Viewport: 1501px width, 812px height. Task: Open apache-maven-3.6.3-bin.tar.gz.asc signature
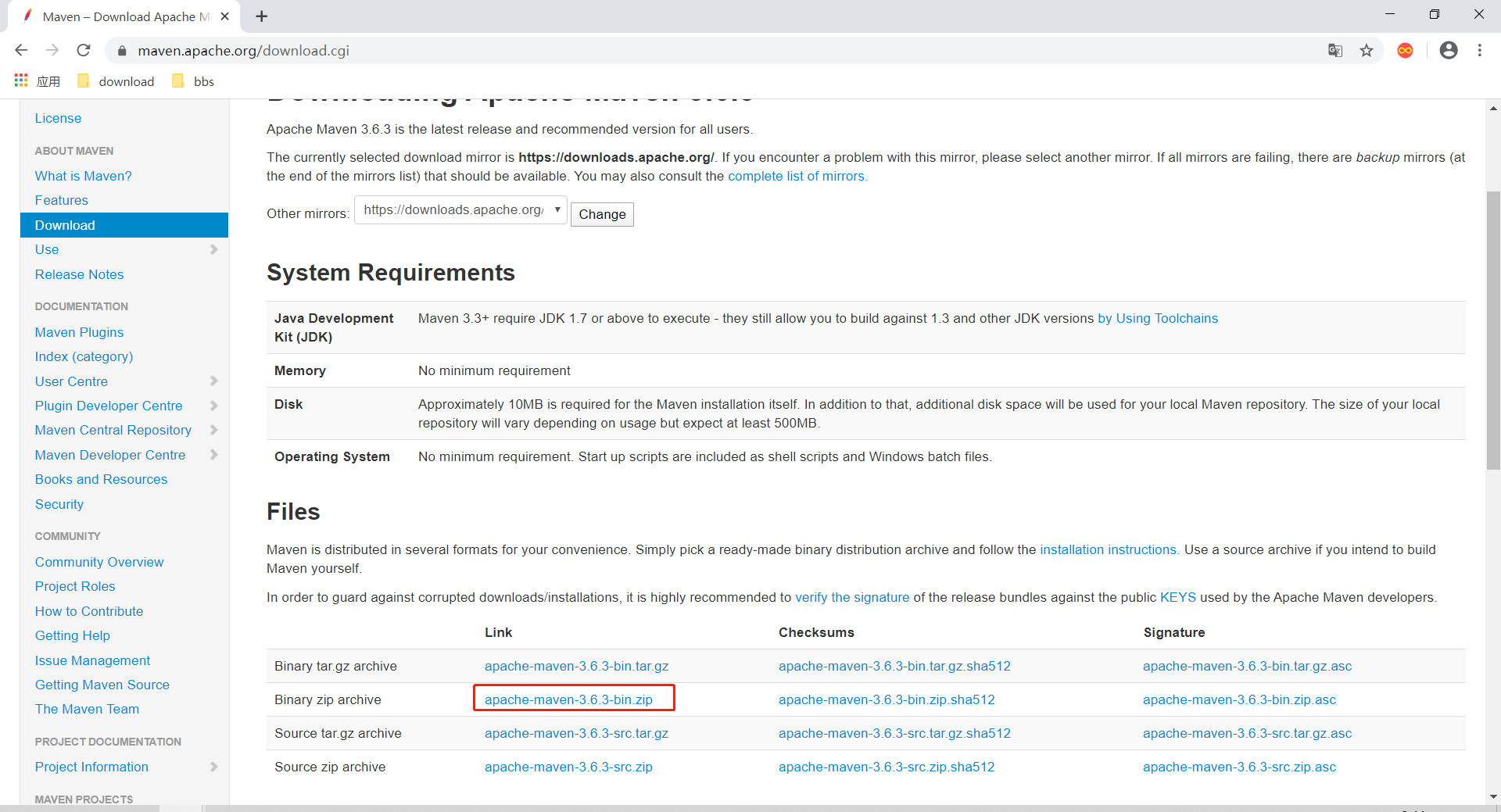(x=1247, y=666)
